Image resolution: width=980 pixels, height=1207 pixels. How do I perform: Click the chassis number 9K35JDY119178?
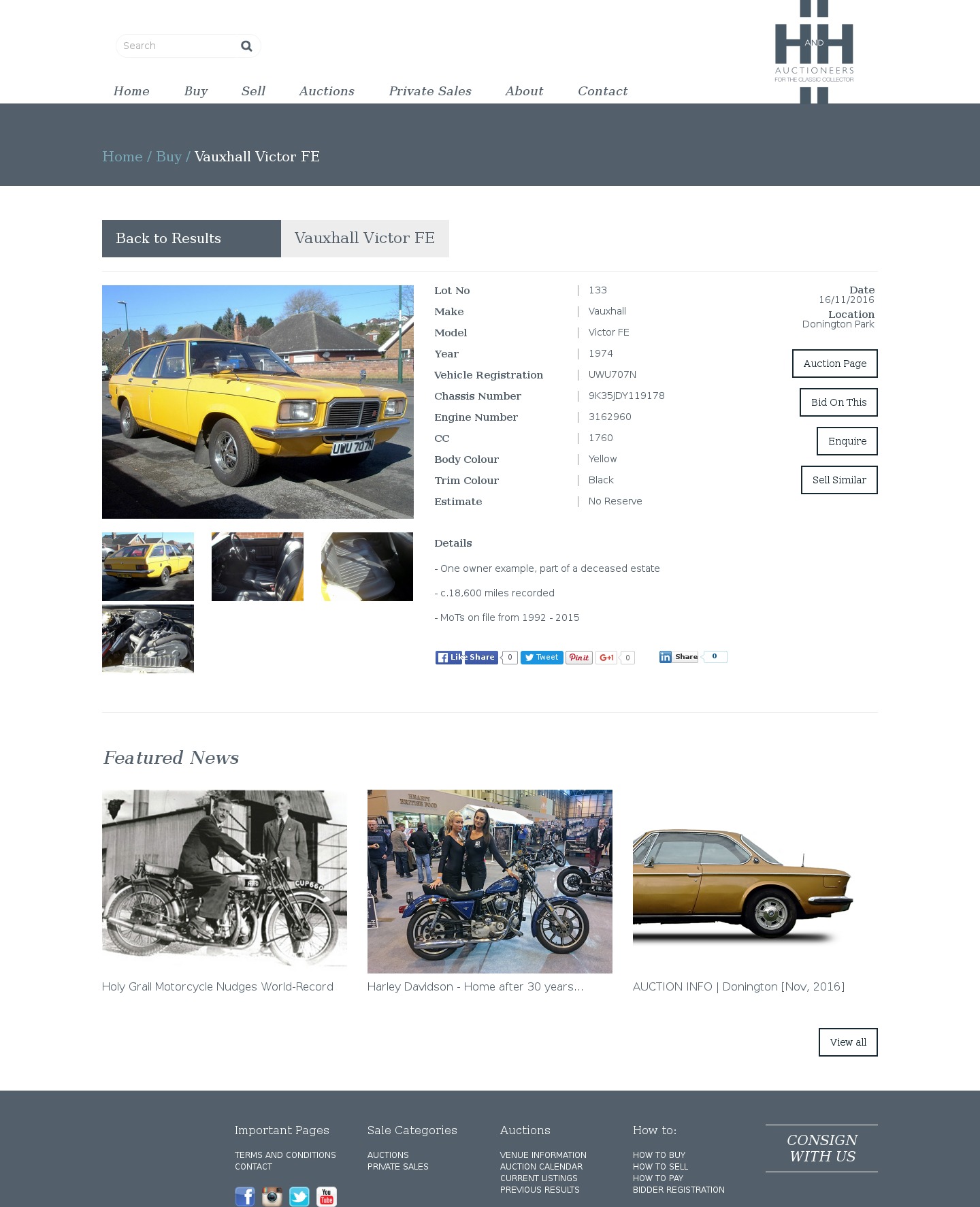coord(627,396)
